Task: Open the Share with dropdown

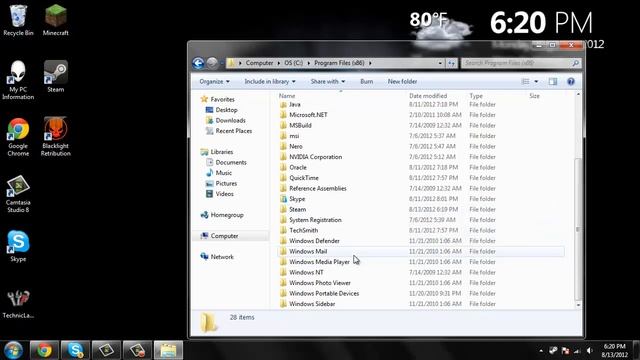Action: click(328, 82)
